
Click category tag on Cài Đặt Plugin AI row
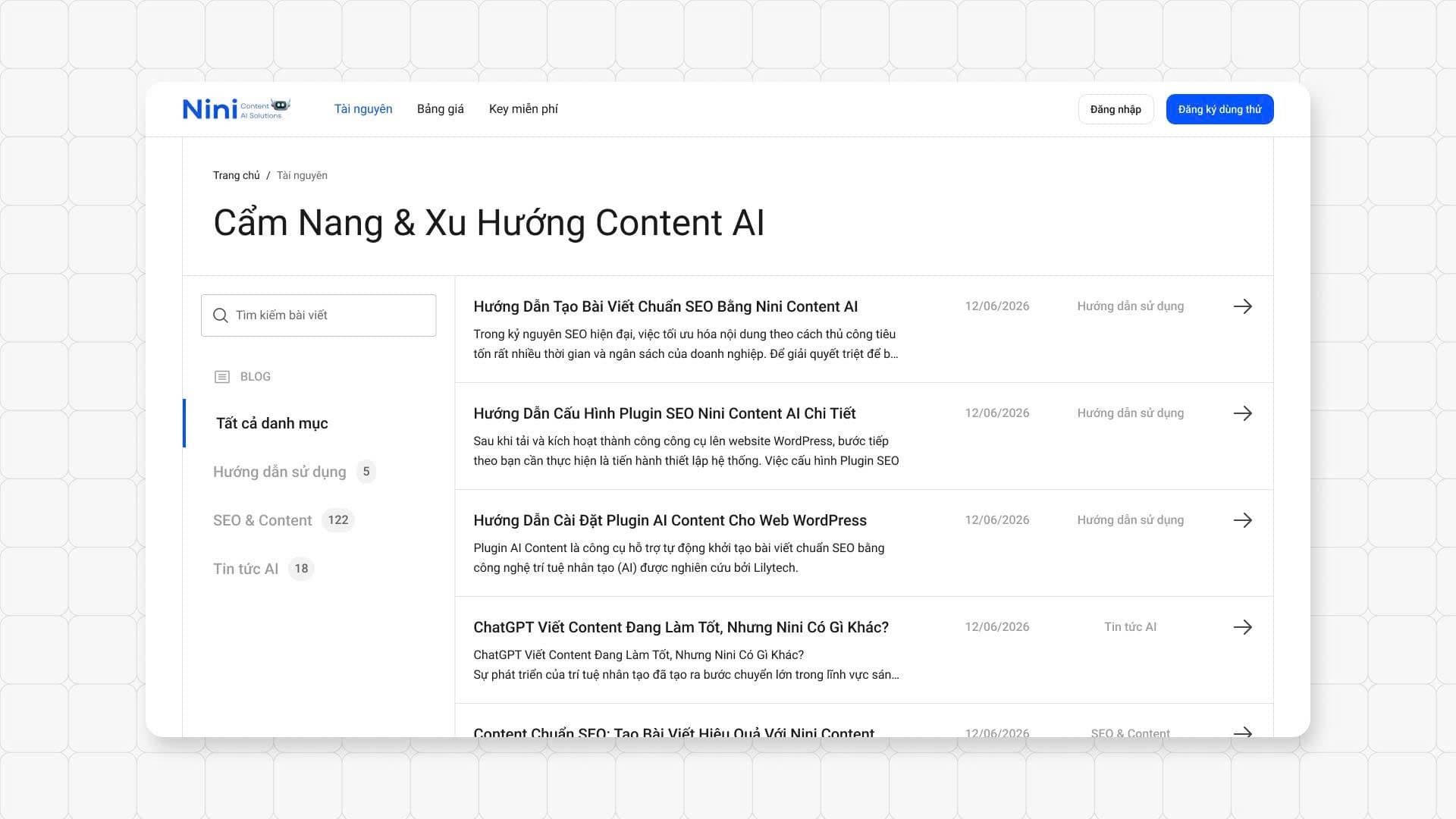pyautogui.click(x=1130, y=520)
